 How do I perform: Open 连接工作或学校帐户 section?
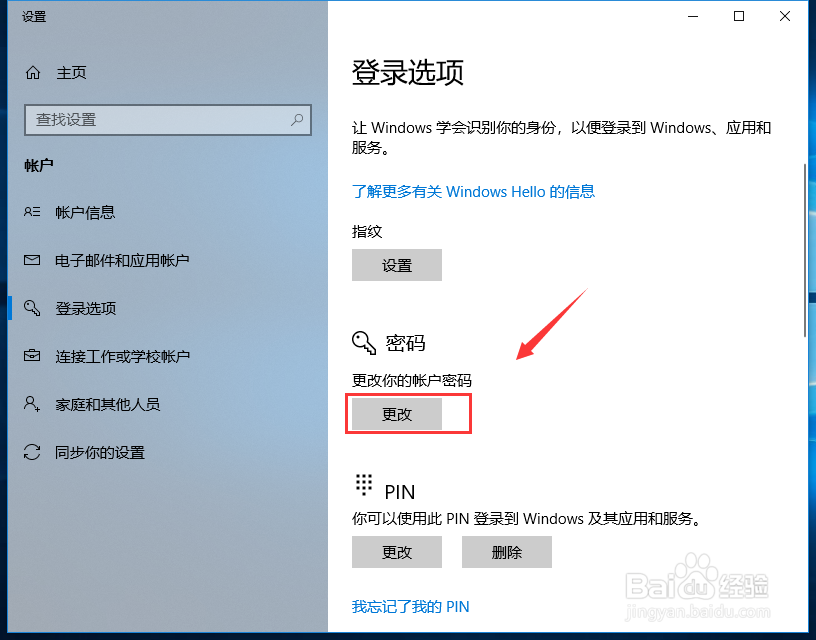pos(123,356)
